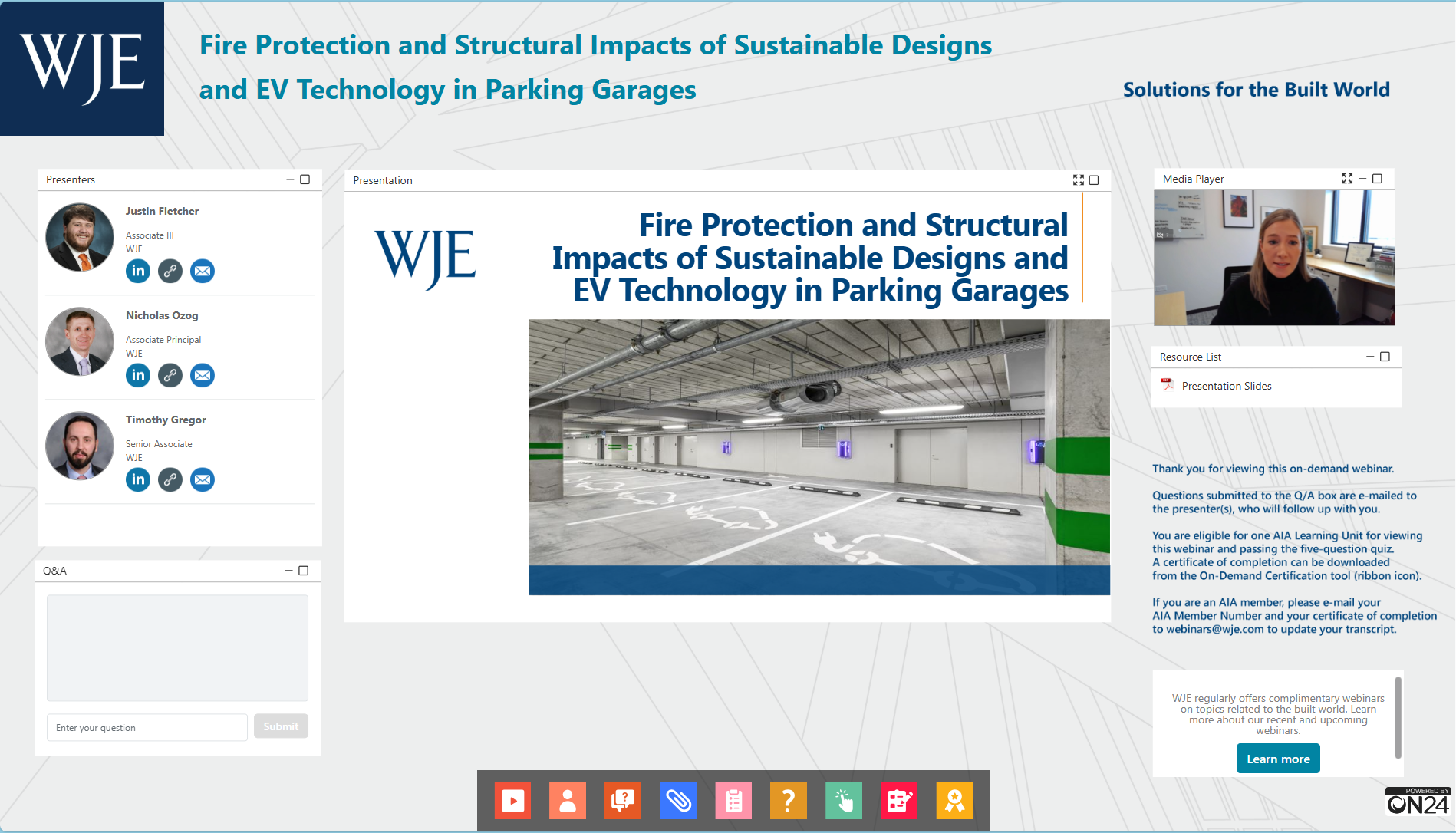Maximize the Q&A panel

coord(303,570)
